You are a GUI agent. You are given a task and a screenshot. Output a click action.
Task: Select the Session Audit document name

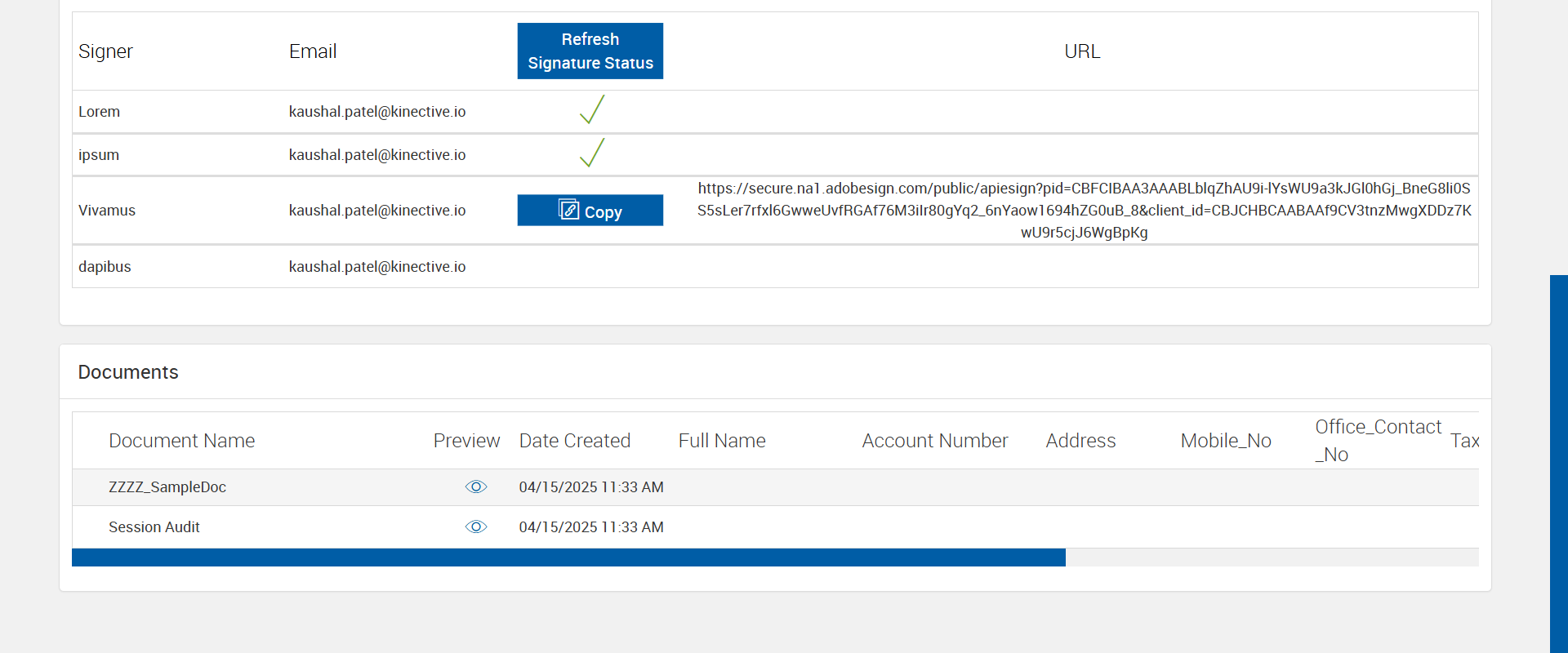(x=154, y=527)
